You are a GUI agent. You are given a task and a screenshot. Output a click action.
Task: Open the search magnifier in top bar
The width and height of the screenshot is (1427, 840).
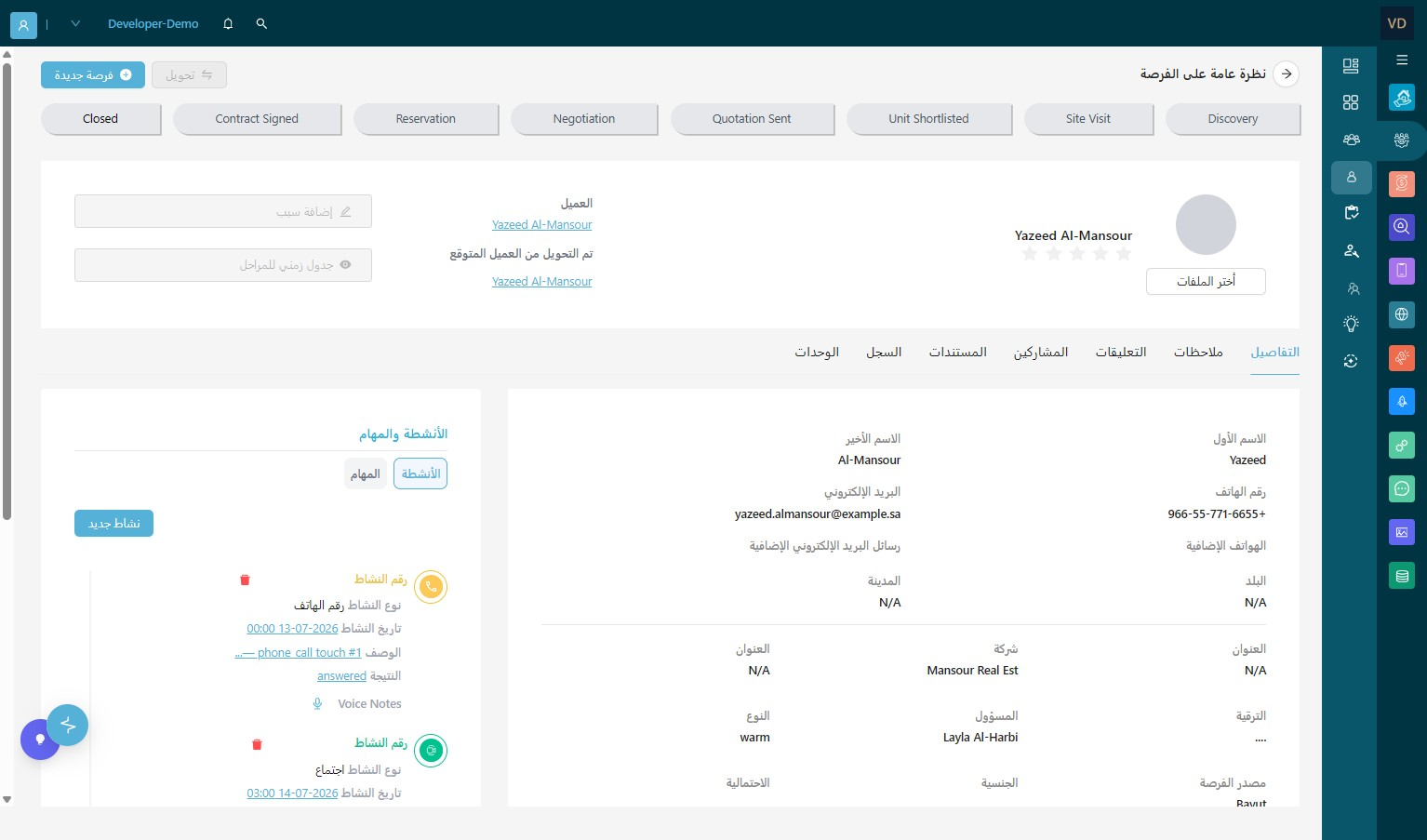(261, 24)
